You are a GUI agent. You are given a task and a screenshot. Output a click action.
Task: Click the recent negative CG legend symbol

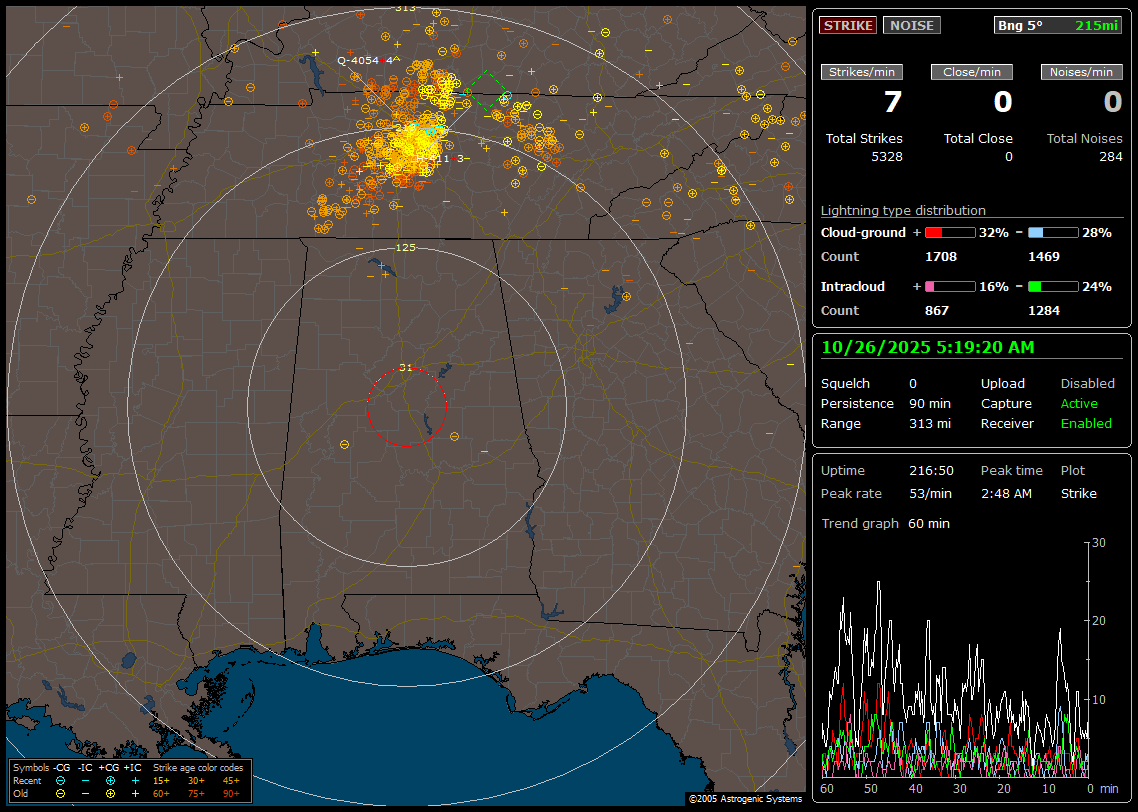coord(61,780)
